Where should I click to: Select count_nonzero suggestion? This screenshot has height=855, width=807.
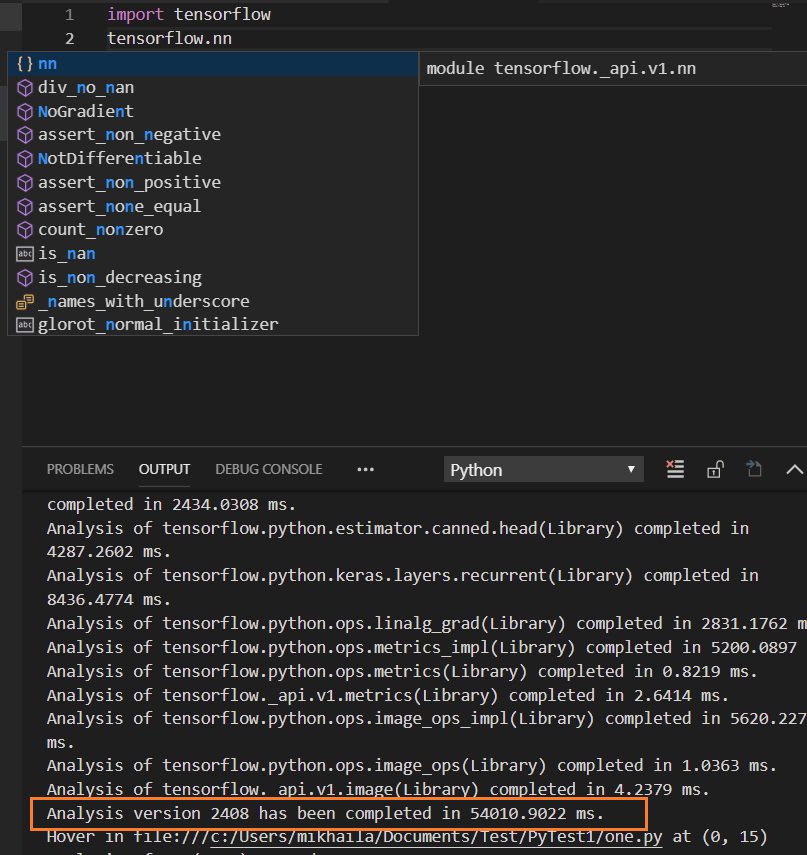click(213, 230)
